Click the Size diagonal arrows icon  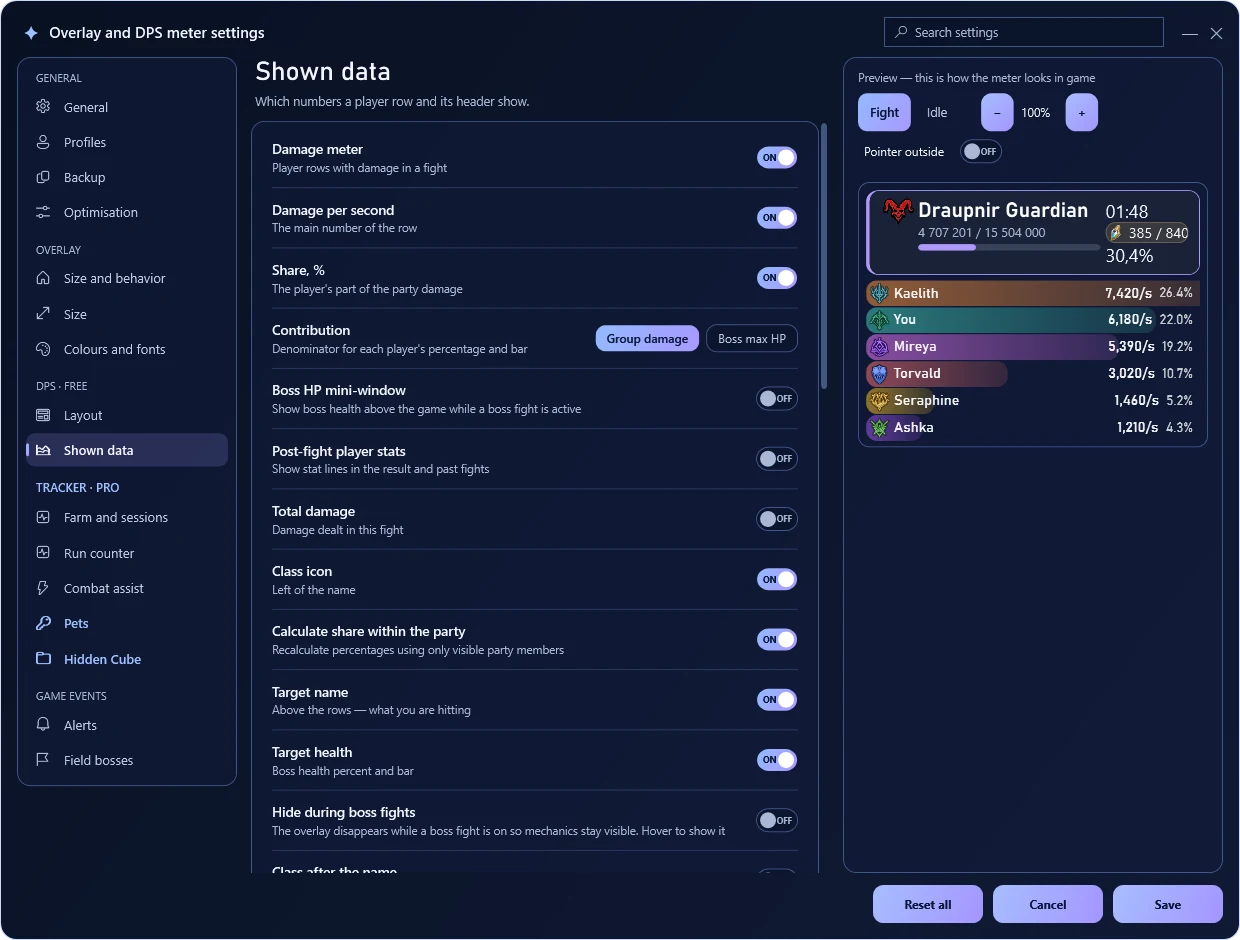point(43,314)
